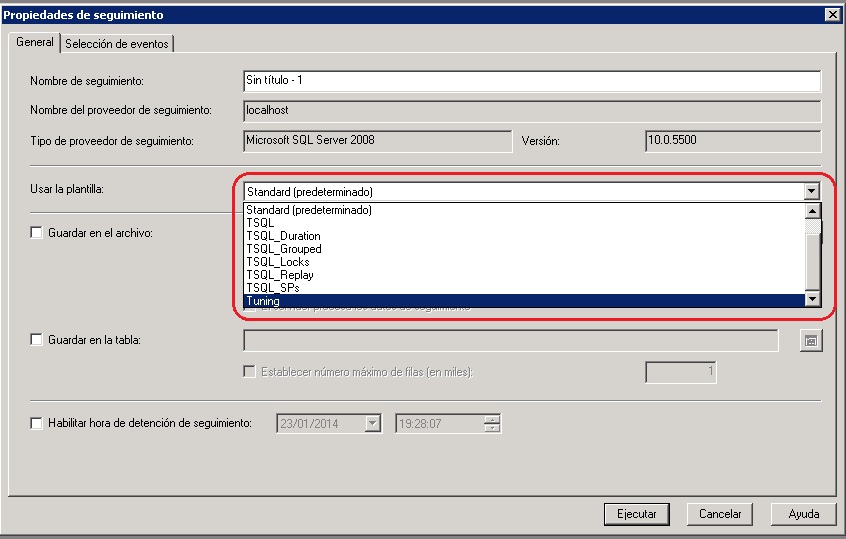Select the highlighted Tuning template

pos(524,301)
